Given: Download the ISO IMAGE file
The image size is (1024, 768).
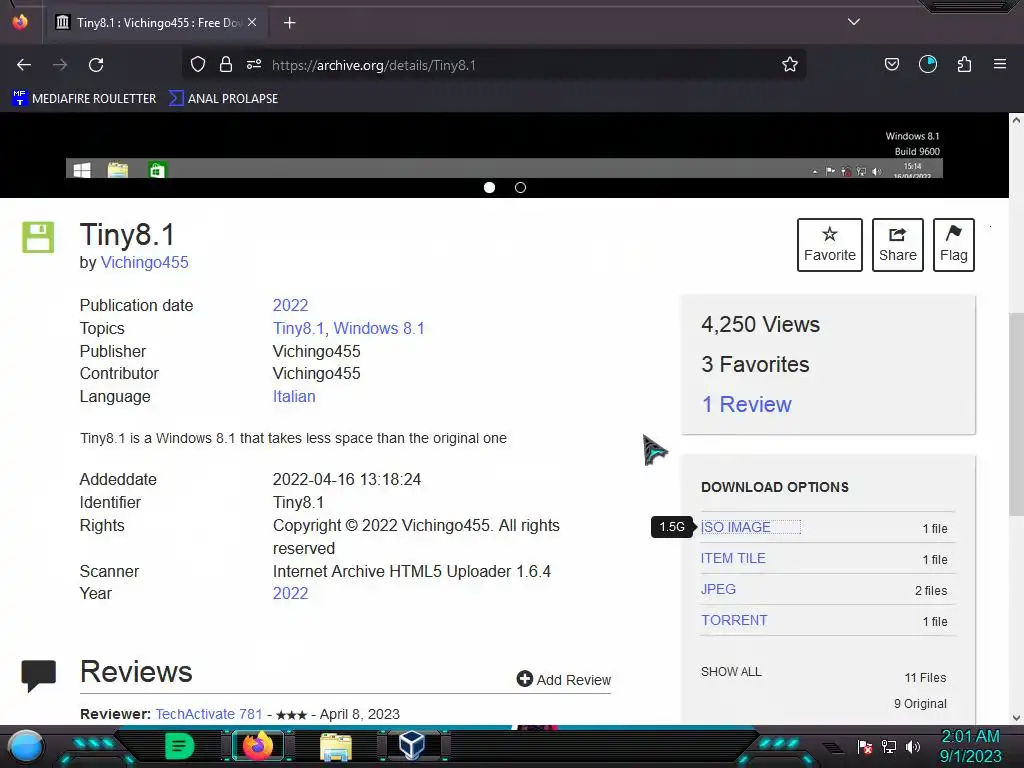Looking at the screenshot, I should [x=735, y=527].
